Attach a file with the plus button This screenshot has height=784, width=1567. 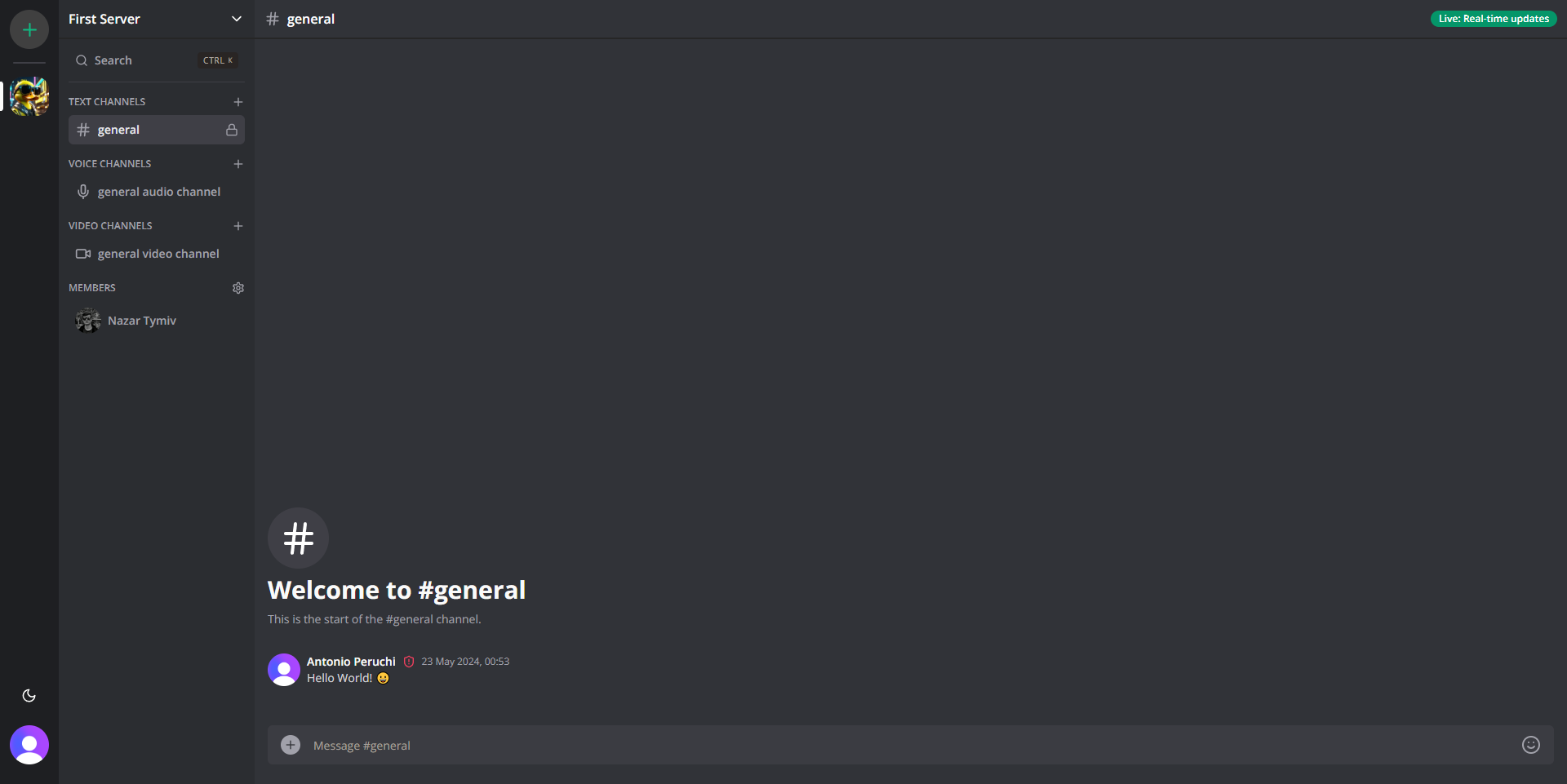[291, 745]
